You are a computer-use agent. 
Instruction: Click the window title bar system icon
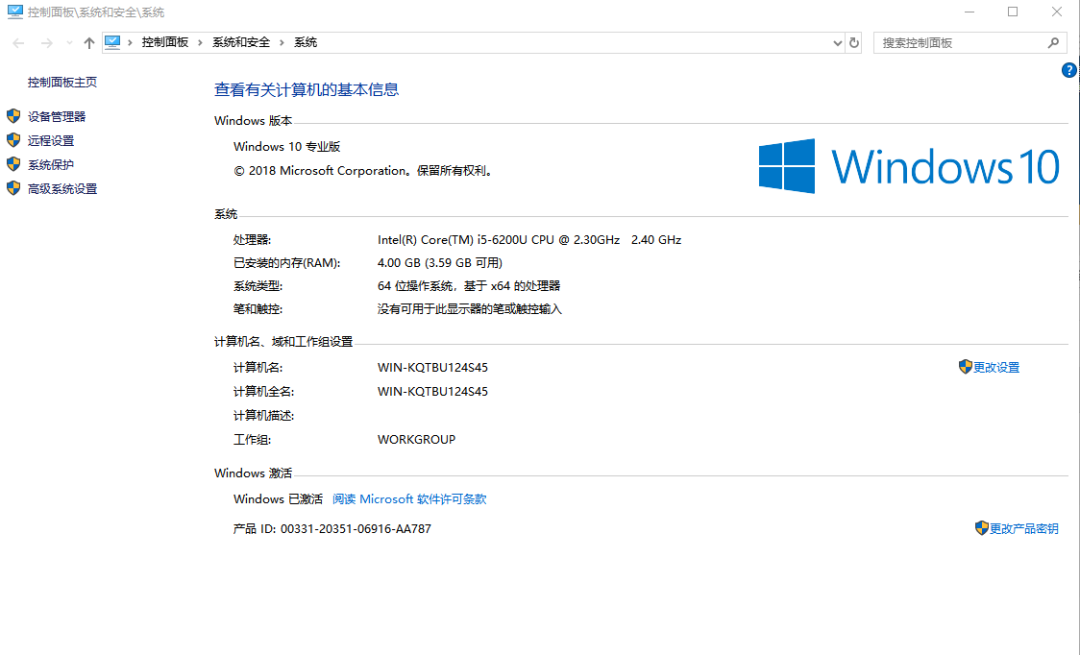coord(14,12)
